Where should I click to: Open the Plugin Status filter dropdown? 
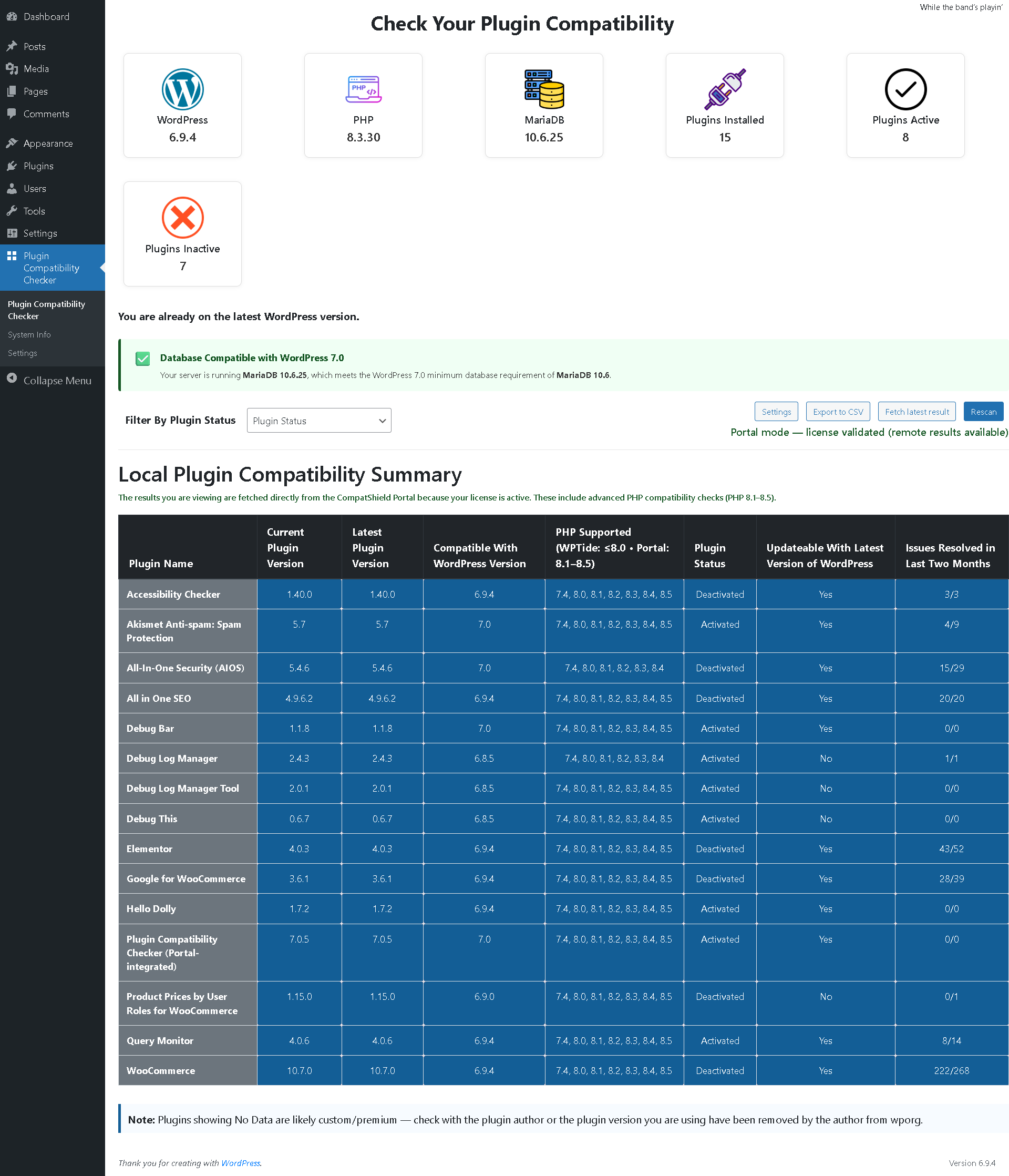tap(319, 421)
